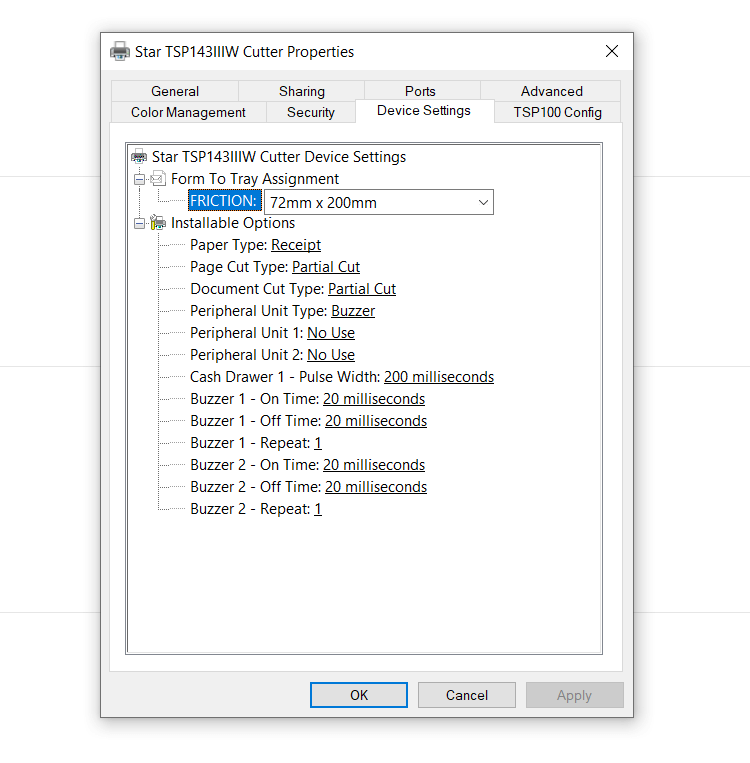Edit Buzzer 2 Off Time value

[376, 487]
